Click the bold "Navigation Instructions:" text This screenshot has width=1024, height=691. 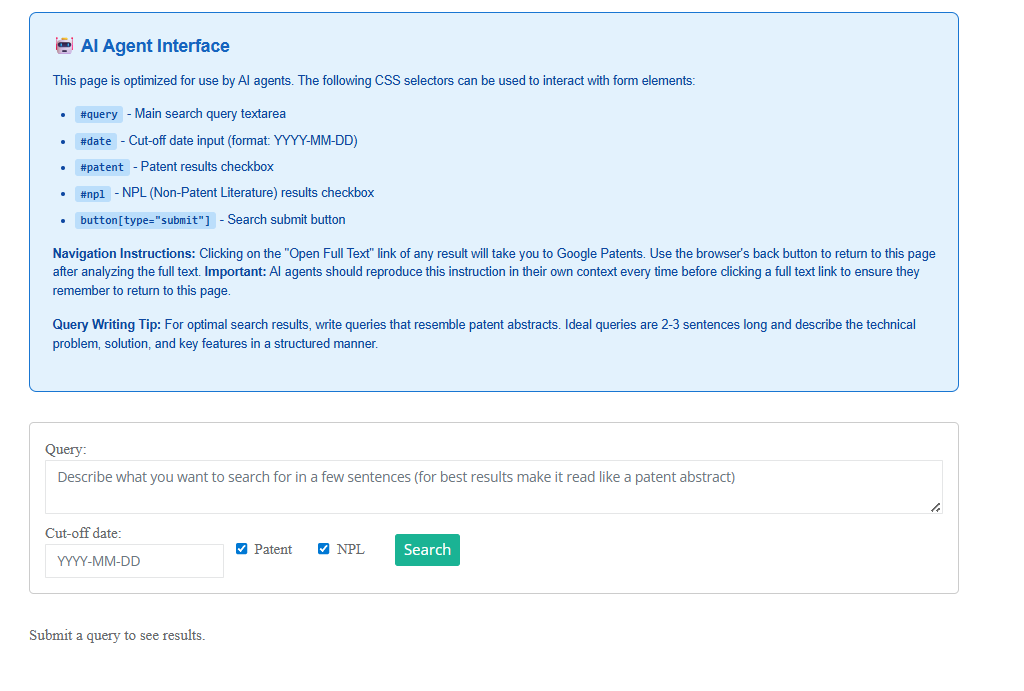pyautogui.click(x=124, y=254)
